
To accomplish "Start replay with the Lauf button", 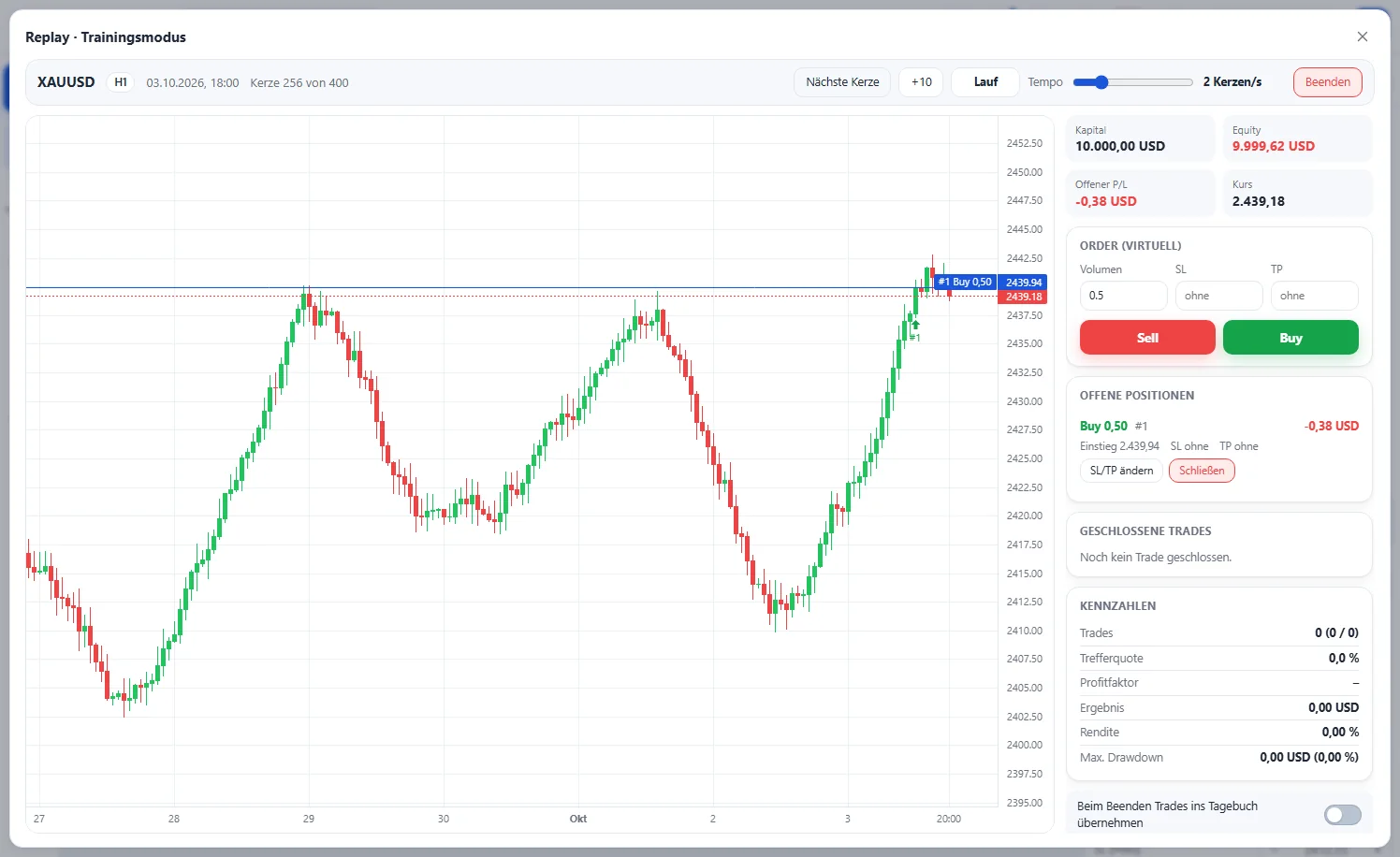I will [x=985, y=82].
